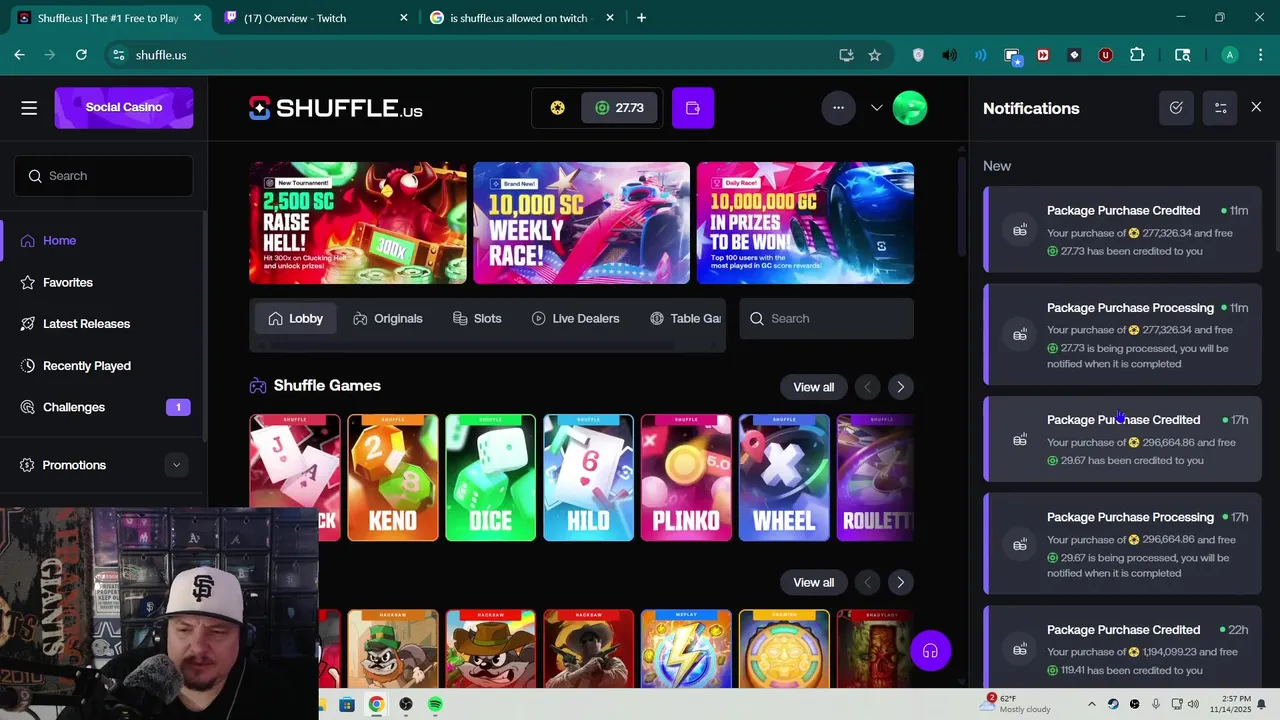1280x720 pixels.
Task: Open notification settings filter icon
Action: (x=1220, y=108)
